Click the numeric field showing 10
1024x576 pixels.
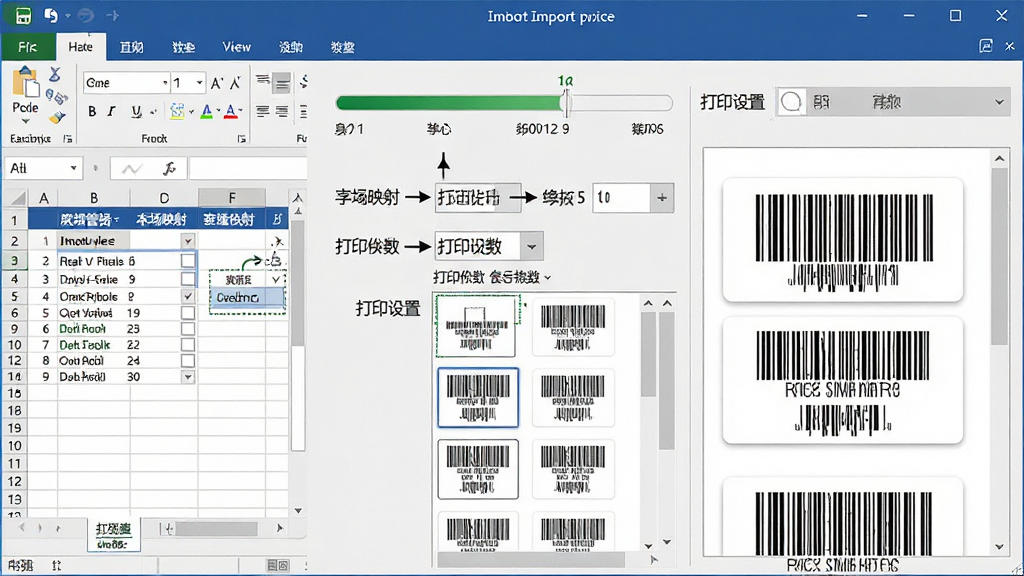[622, 197]
